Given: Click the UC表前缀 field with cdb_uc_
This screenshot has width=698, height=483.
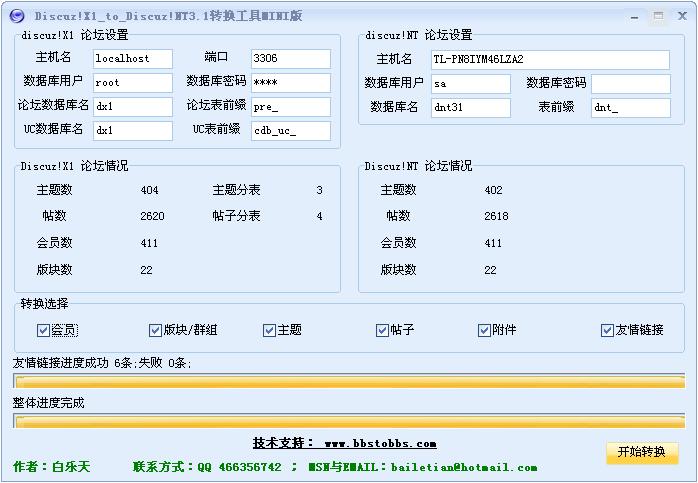Looking at the screenshot, I should point(291,130).
